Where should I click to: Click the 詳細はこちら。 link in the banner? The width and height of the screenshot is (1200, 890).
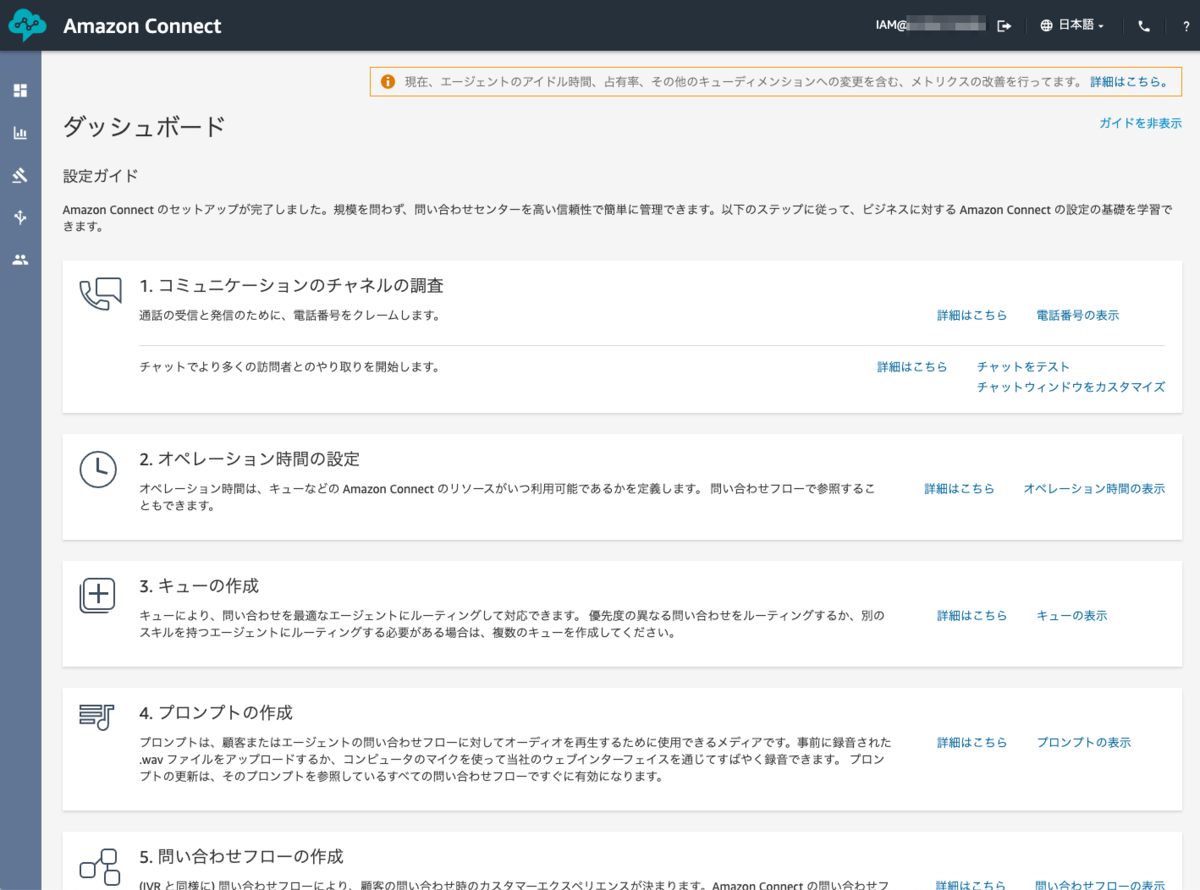pyautogui.click(x=1129, y=82)
